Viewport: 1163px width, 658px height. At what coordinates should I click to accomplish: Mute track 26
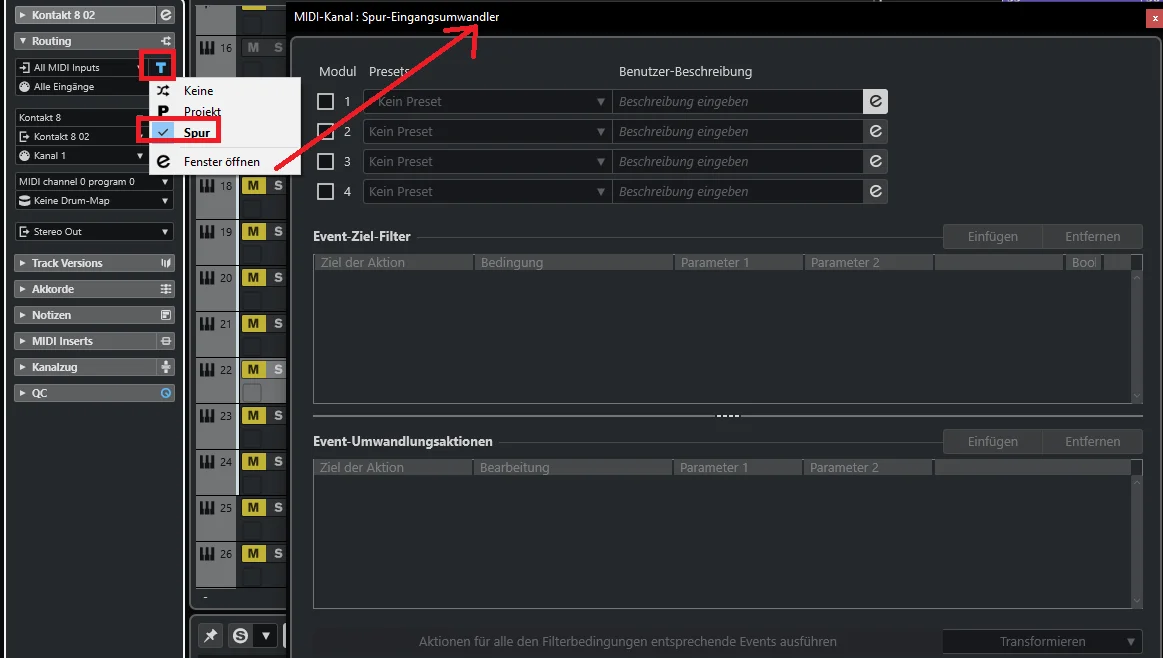(x=254, y=553)
